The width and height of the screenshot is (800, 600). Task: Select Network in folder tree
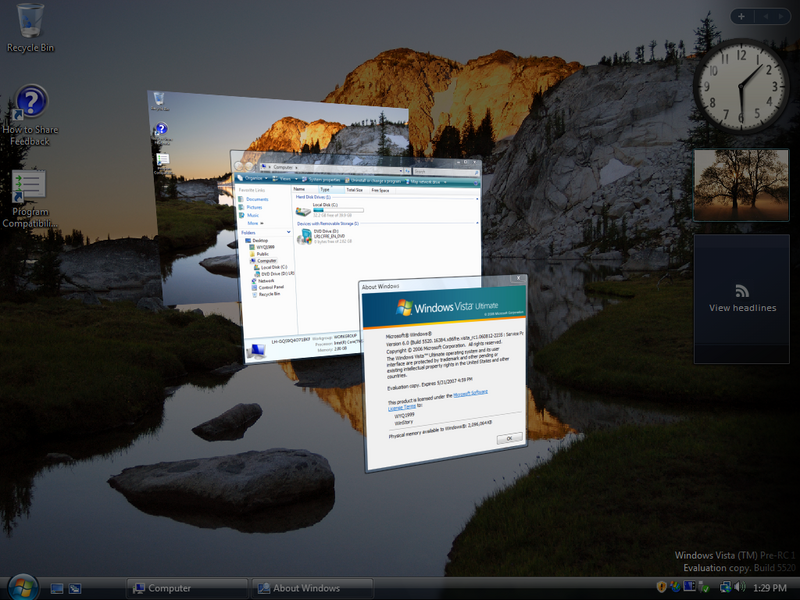[x=263, y=281]
